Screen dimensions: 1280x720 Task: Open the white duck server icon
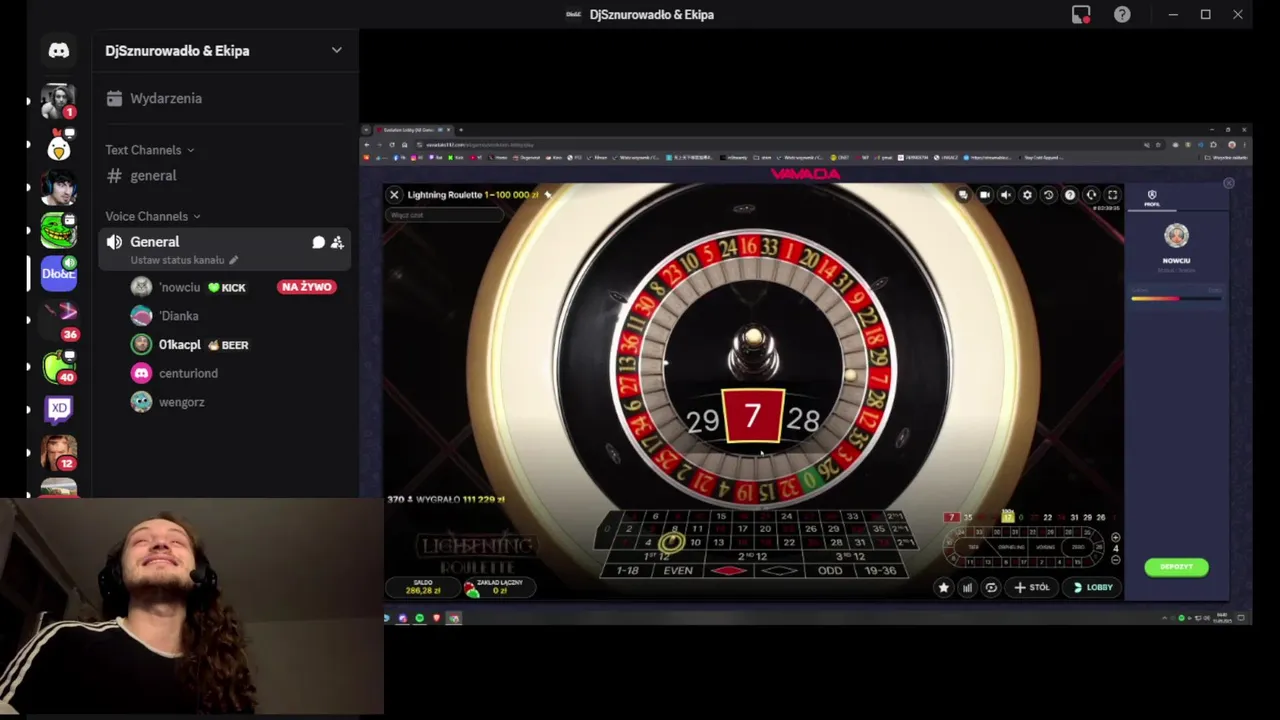tap(59, 146)
